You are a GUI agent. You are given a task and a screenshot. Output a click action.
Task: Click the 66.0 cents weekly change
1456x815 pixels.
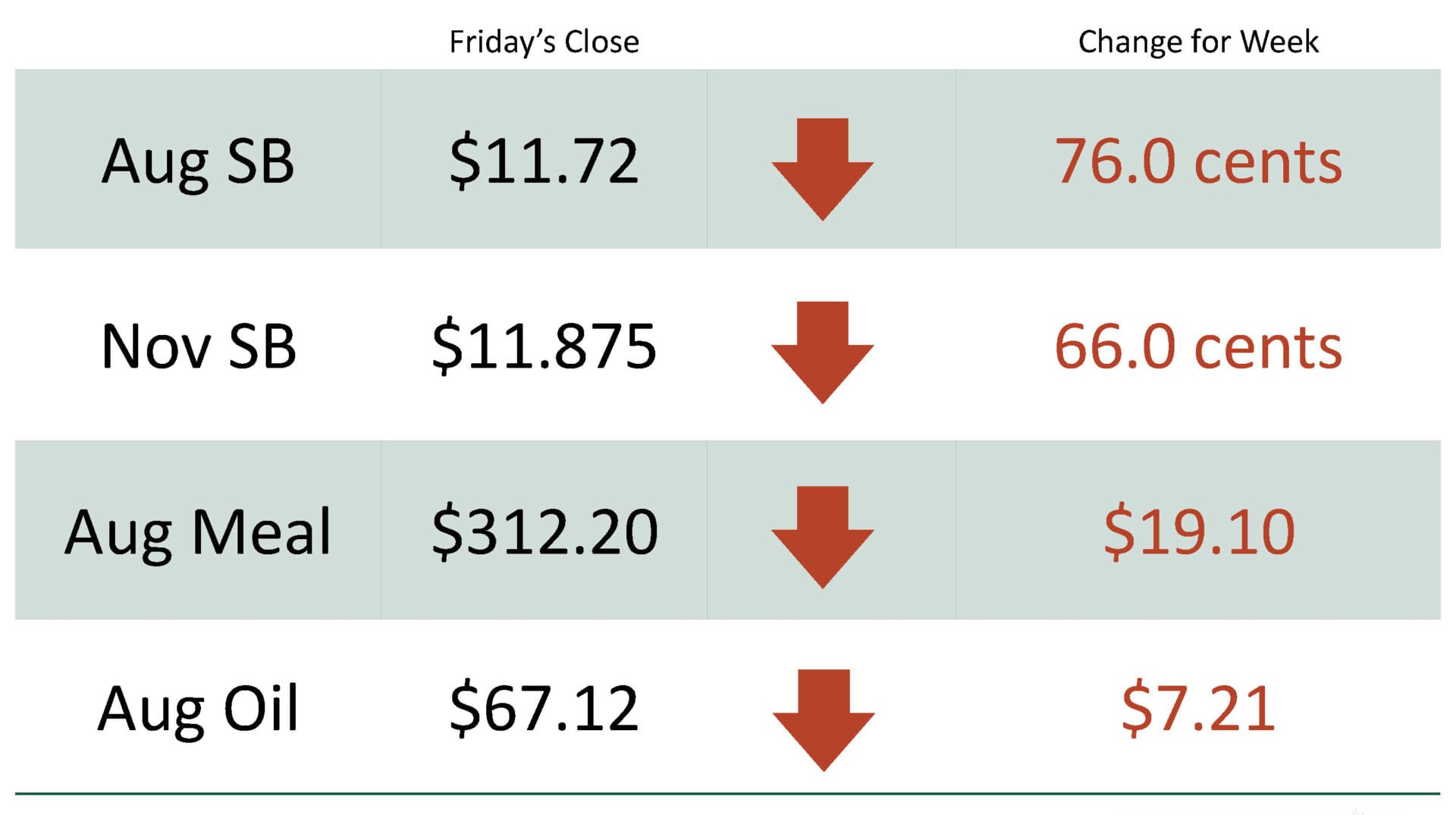1198,347
